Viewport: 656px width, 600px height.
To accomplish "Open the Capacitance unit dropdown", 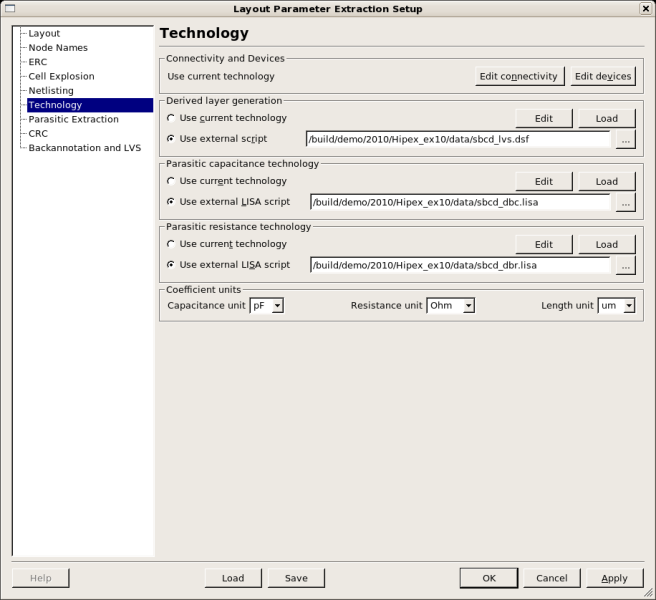I will click(x=267, y=306).
